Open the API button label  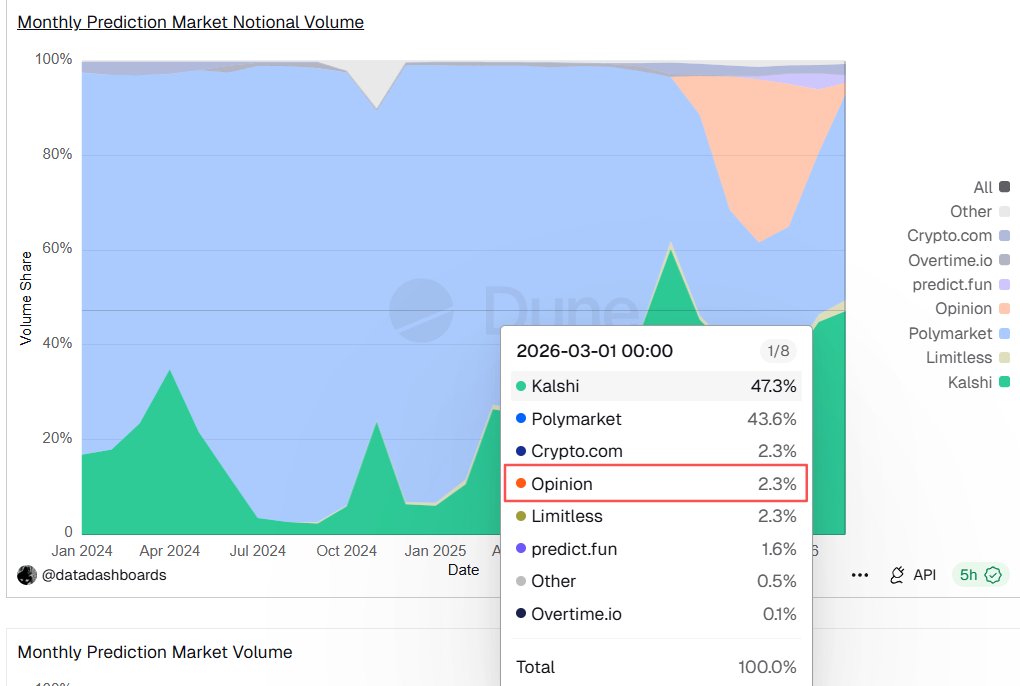click(x=924, y=575)
